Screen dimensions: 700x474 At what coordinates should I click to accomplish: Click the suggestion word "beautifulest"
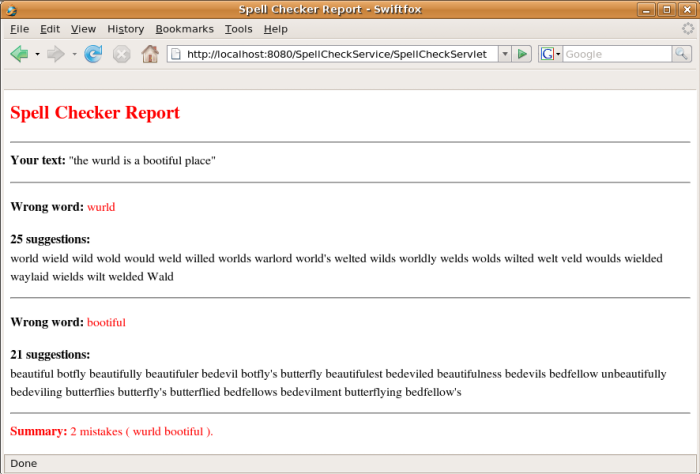pyautogui.click(x=354, y=374)
